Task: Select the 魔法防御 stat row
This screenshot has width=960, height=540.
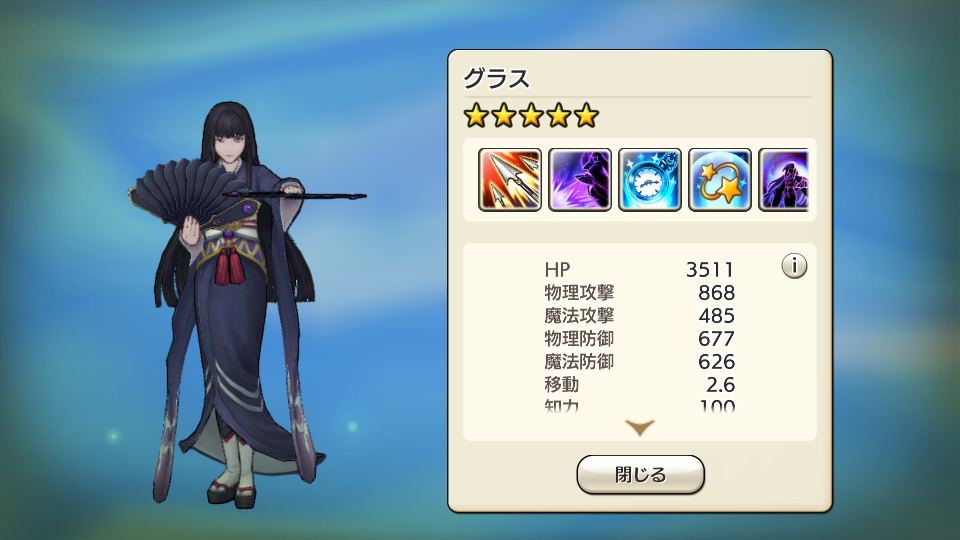Action: 639,362
